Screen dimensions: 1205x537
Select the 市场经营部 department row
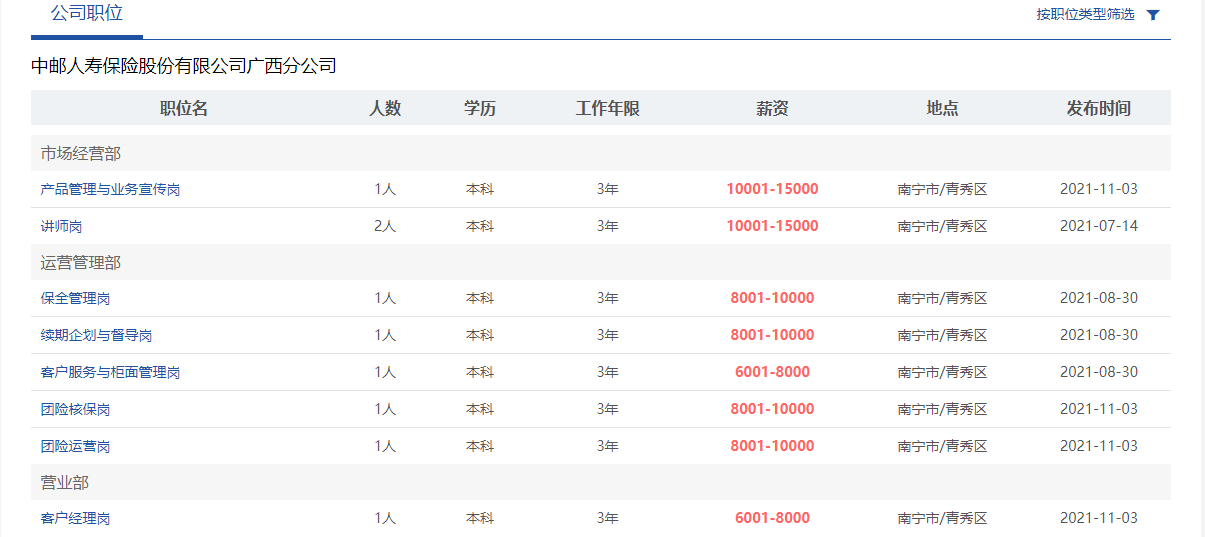[x=601, y=153]
